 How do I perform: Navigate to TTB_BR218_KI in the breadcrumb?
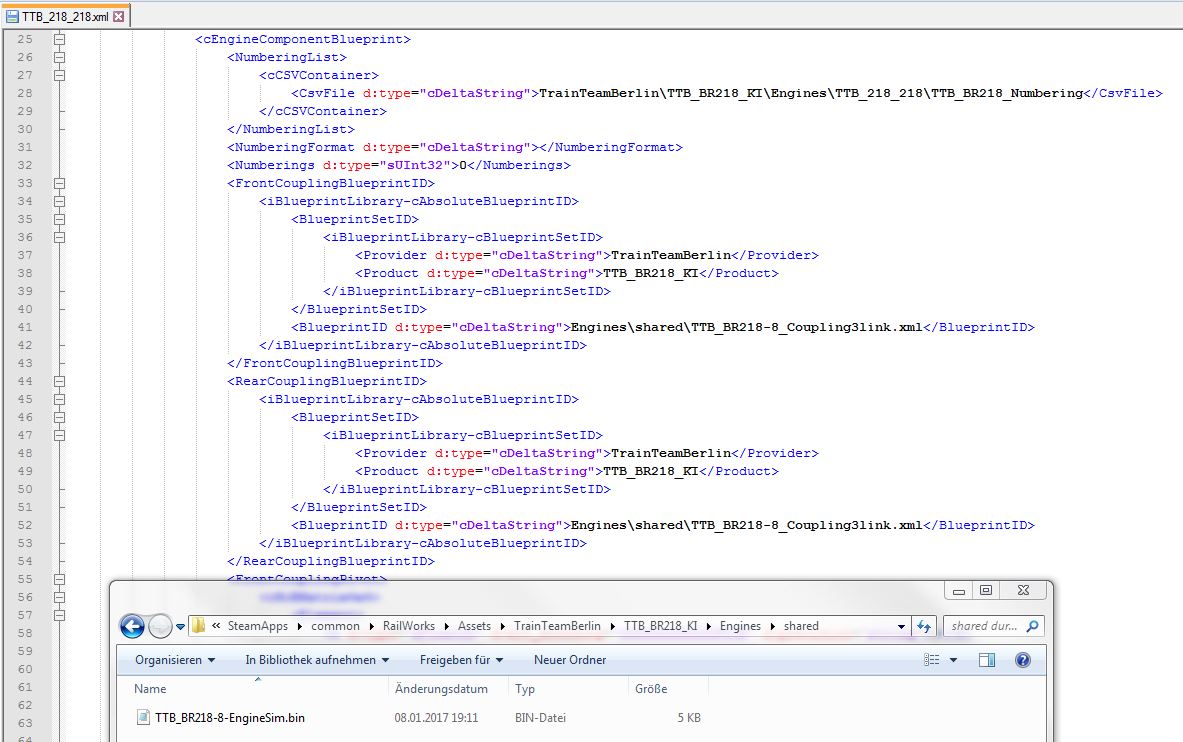click(661, 626)
